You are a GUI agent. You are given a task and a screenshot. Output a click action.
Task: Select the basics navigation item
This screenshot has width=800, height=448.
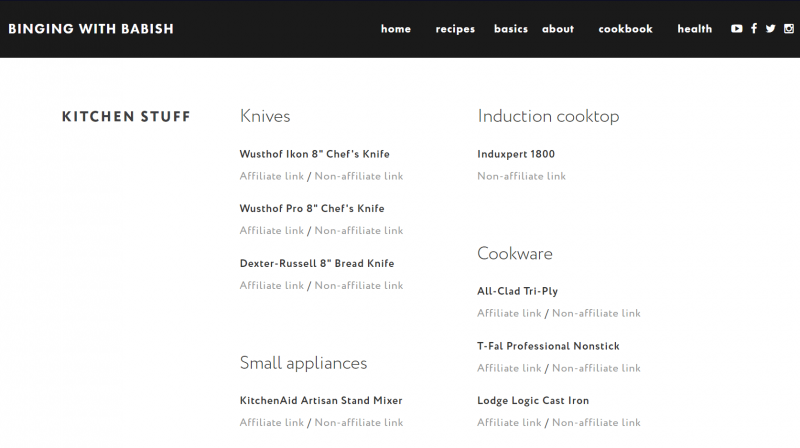click(x=511, y=29)
